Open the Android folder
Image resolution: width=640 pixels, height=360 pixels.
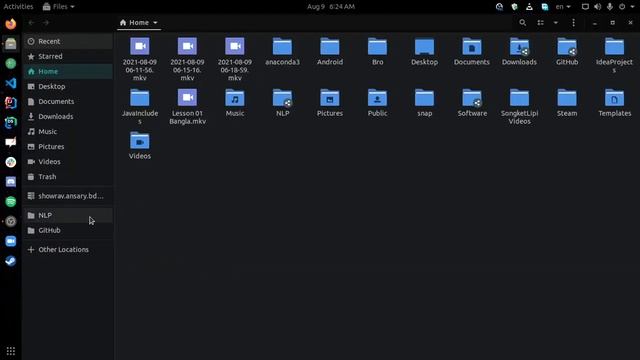point(330,51)
